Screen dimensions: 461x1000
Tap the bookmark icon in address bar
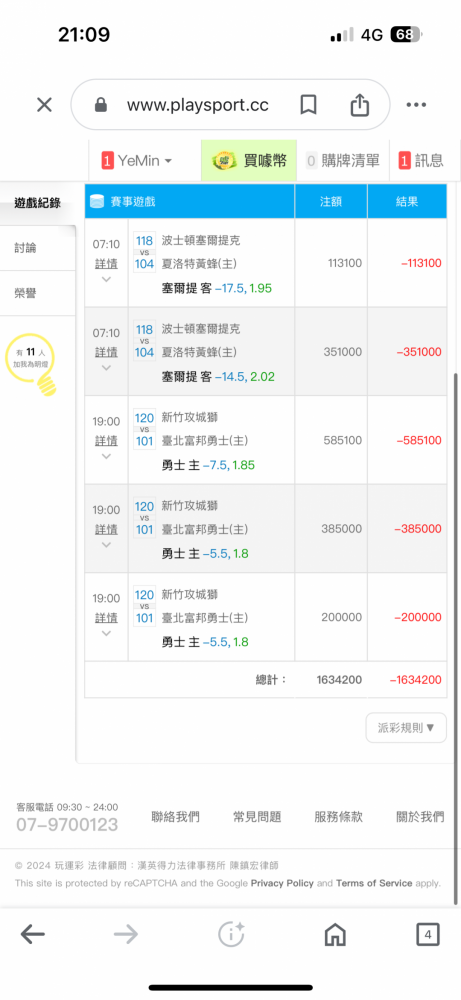coord(309,105)
